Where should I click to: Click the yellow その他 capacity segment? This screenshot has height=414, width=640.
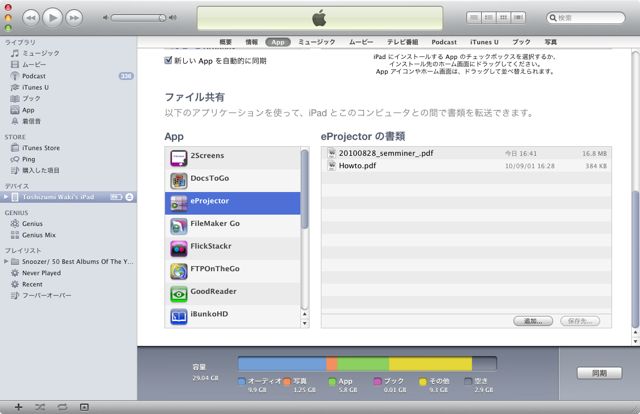(431, 363)
